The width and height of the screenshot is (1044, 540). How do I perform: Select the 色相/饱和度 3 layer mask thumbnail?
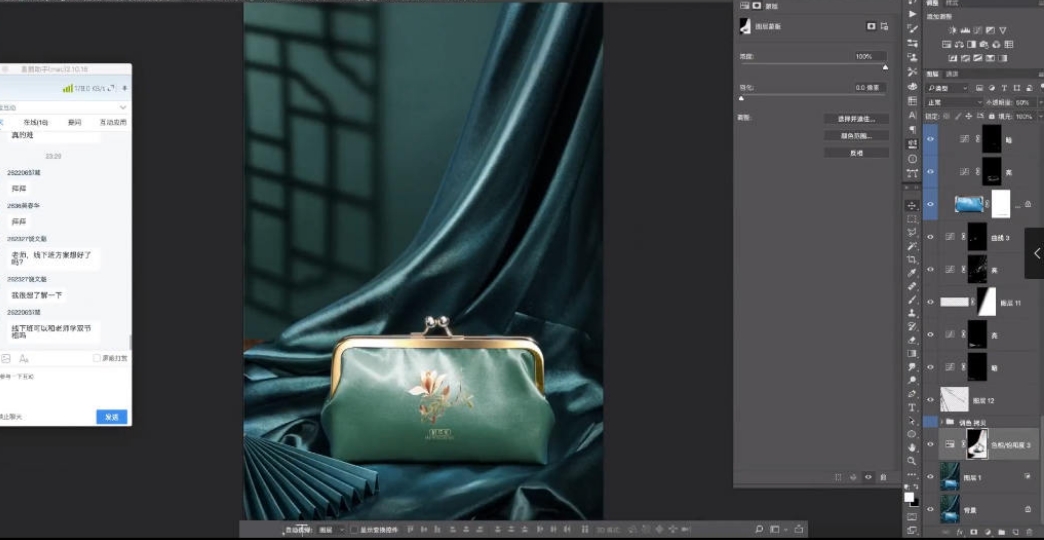977,444
